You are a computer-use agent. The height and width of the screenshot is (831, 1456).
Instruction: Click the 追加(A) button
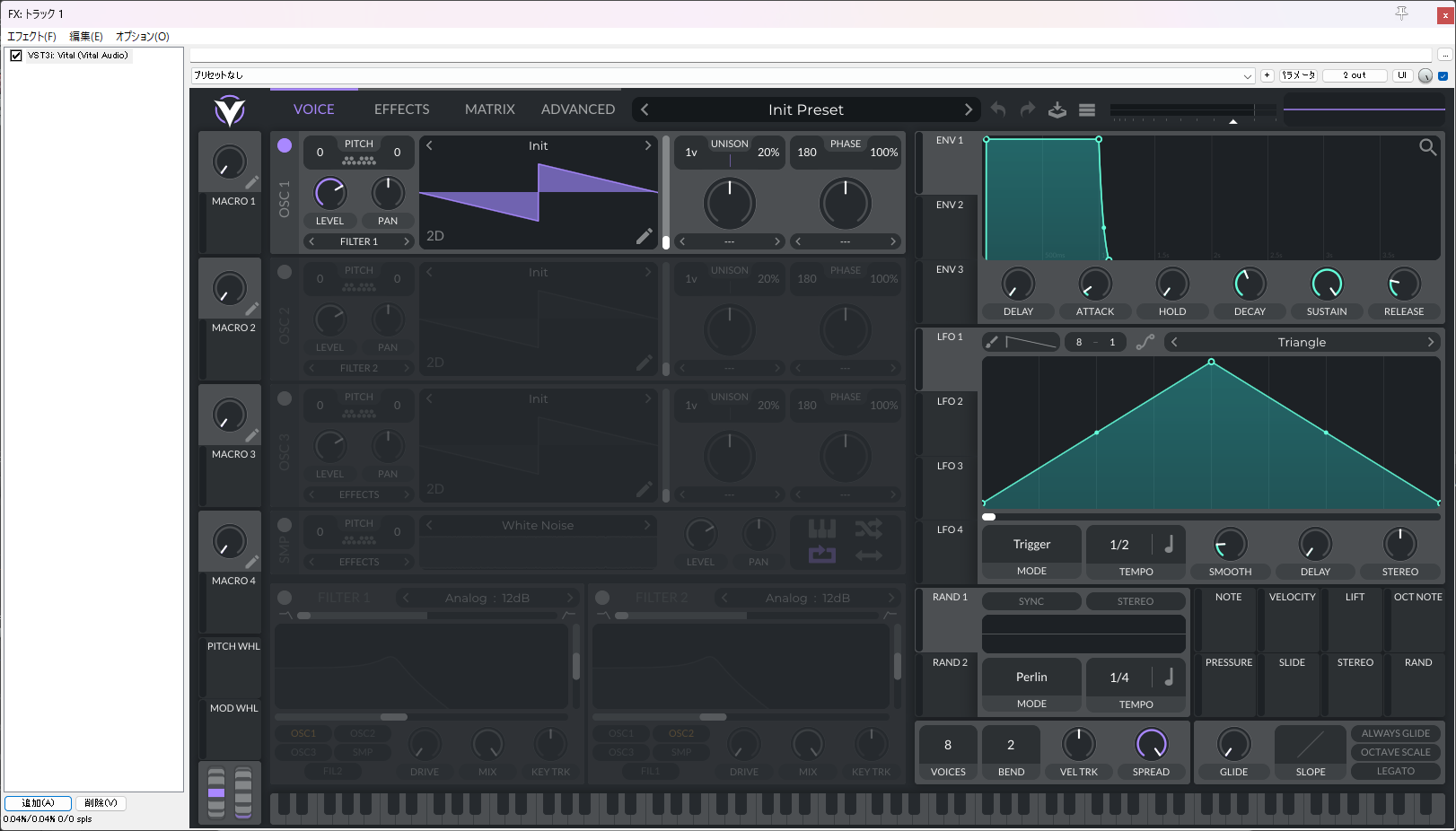click(38, 803)
